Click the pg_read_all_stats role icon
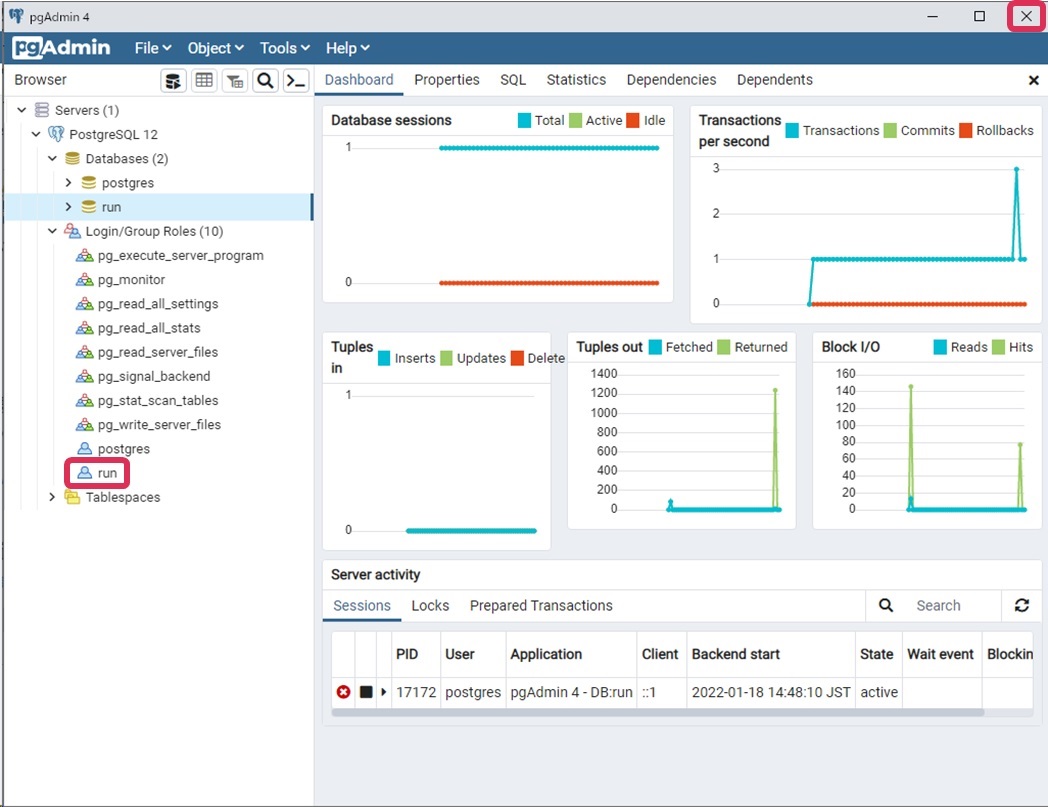1048x807 pixels. (84, 328)
